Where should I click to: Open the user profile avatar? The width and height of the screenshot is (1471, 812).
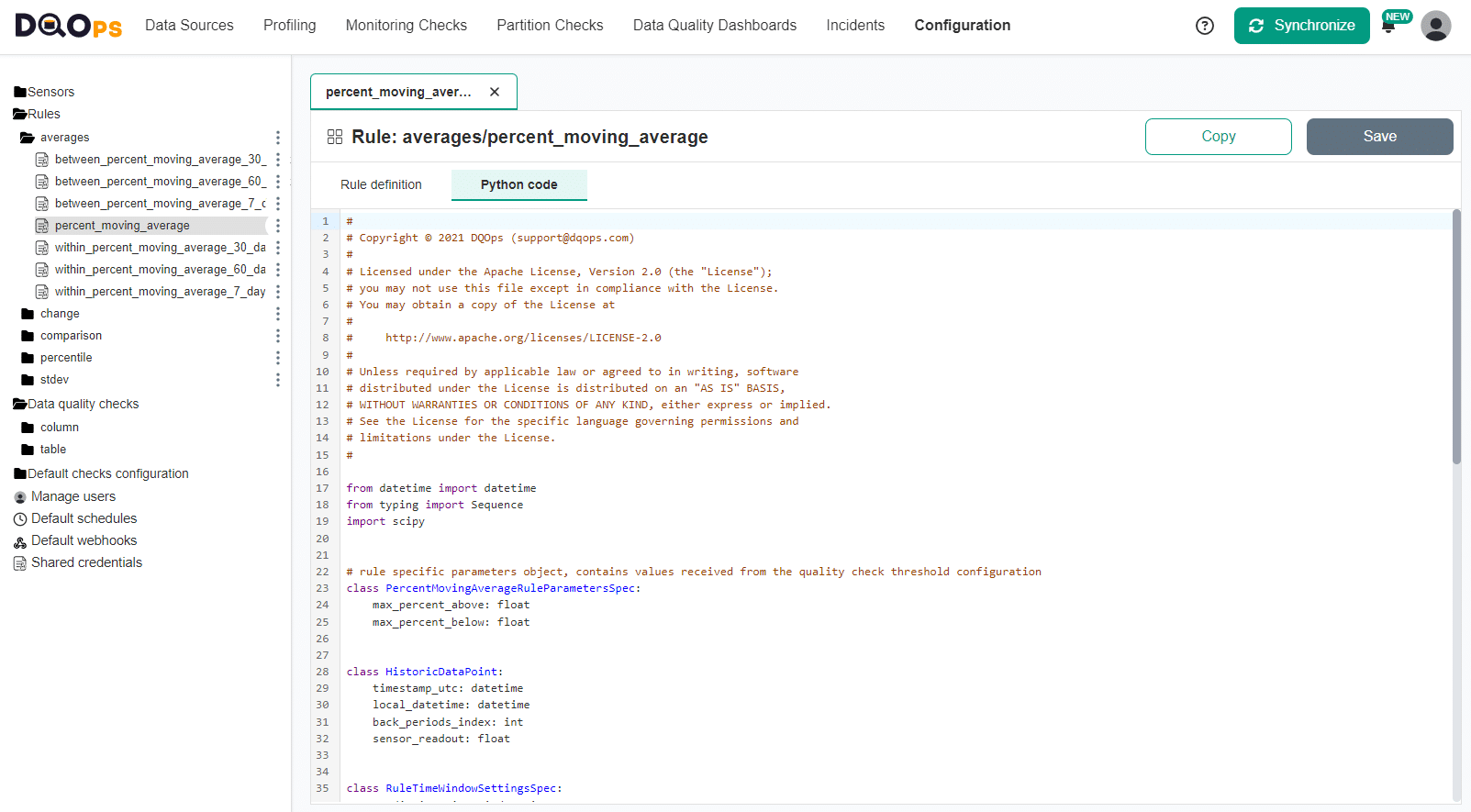click(x=1435, y=26)
